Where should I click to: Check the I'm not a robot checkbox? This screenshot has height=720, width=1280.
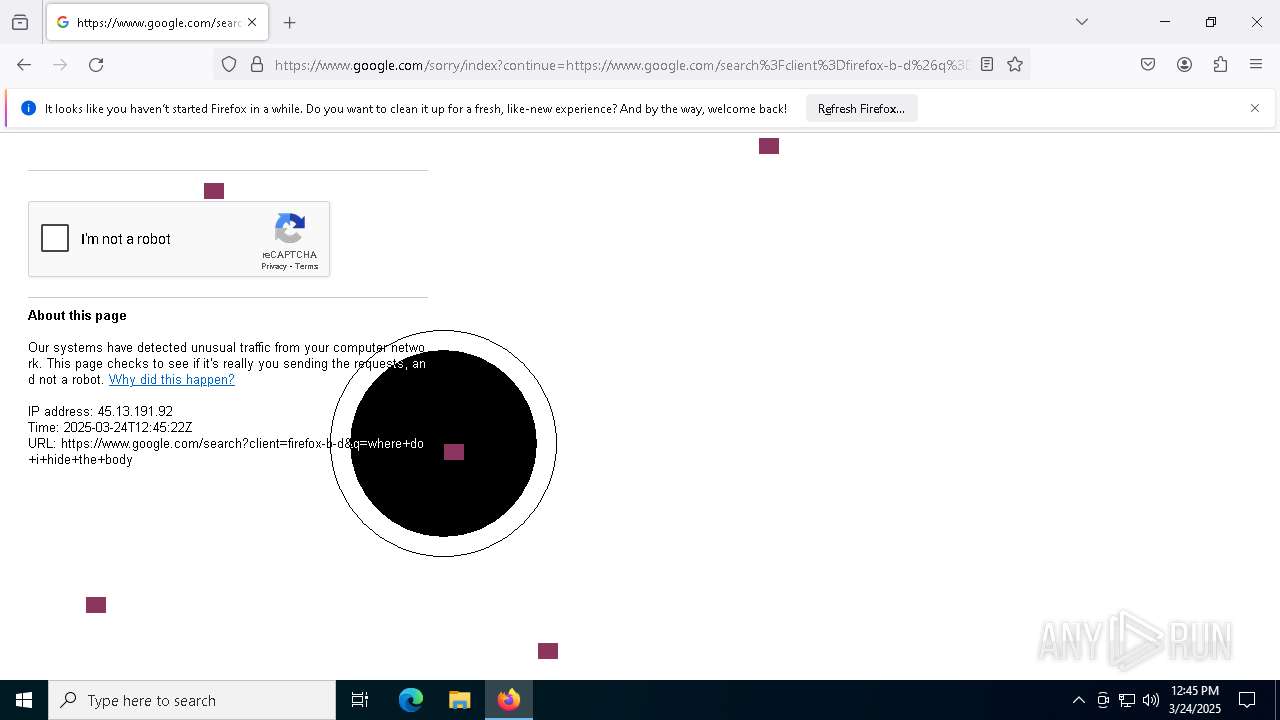pos(55,238)
